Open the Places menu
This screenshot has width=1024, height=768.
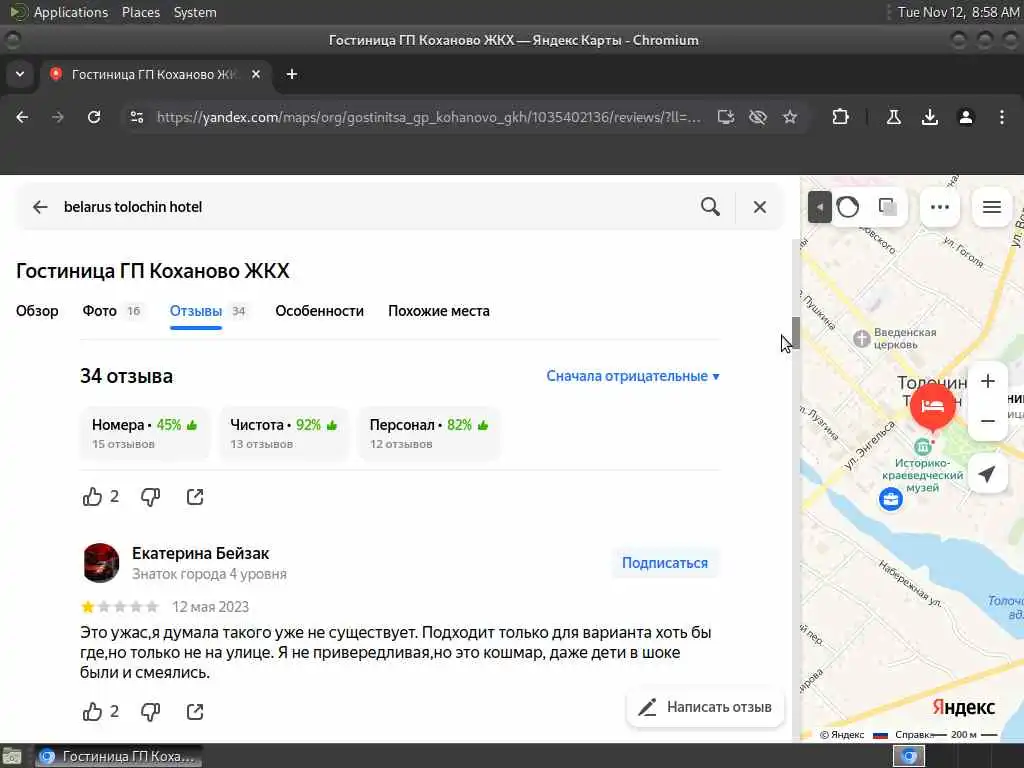pyautogui.click(x=140, y=12)
